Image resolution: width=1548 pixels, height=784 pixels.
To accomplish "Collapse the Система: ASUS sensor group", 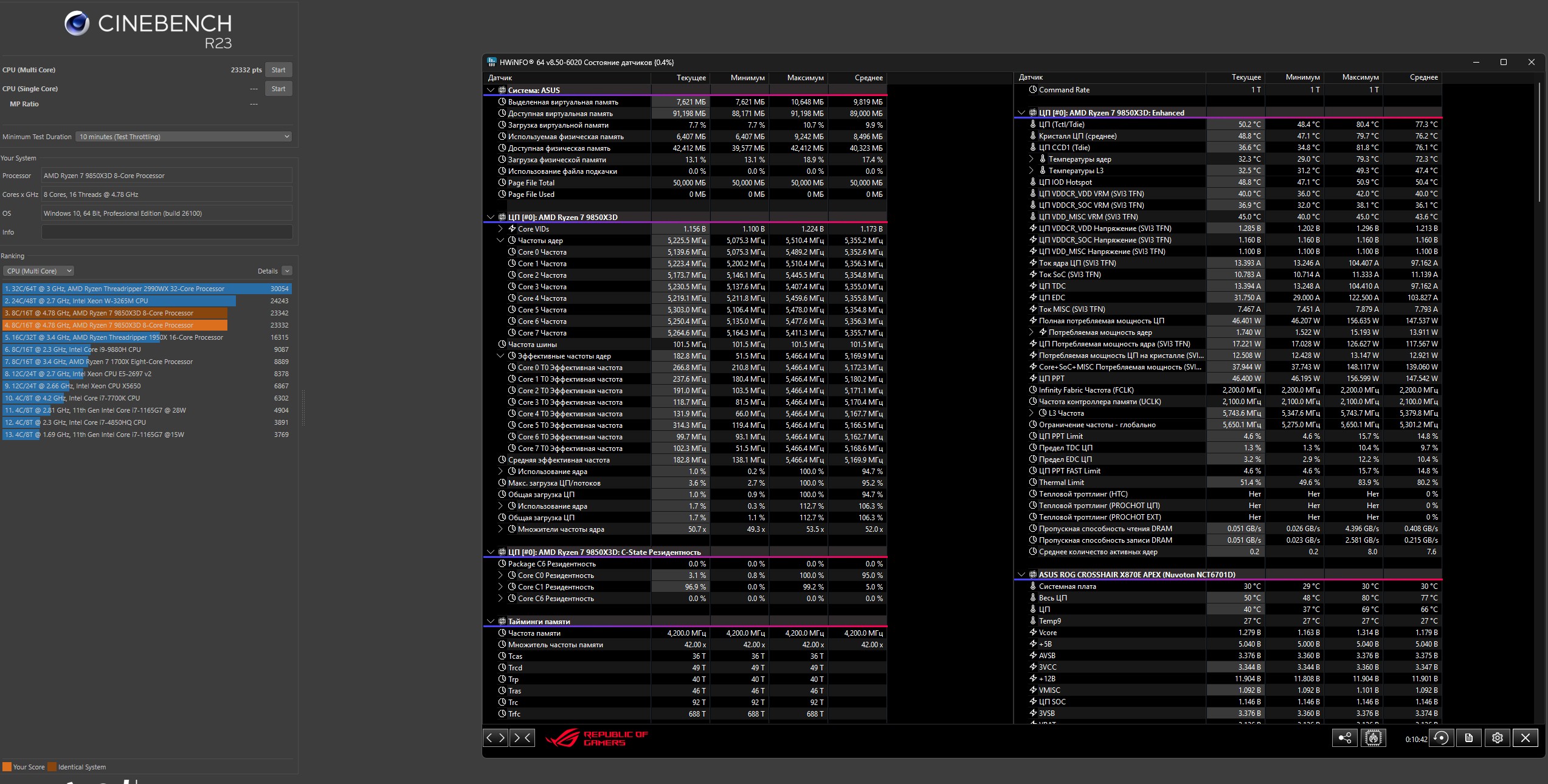I will pyautogui.click(x=491, y=91).
